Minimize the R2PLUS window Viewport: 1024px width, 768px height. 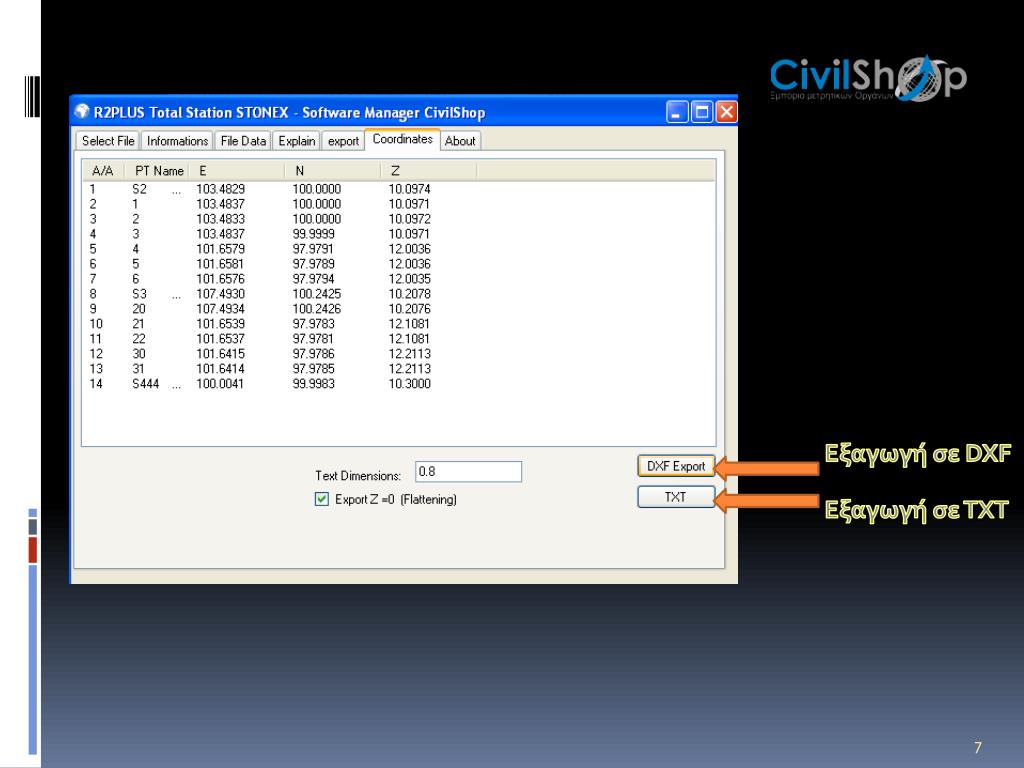[677, 112]
